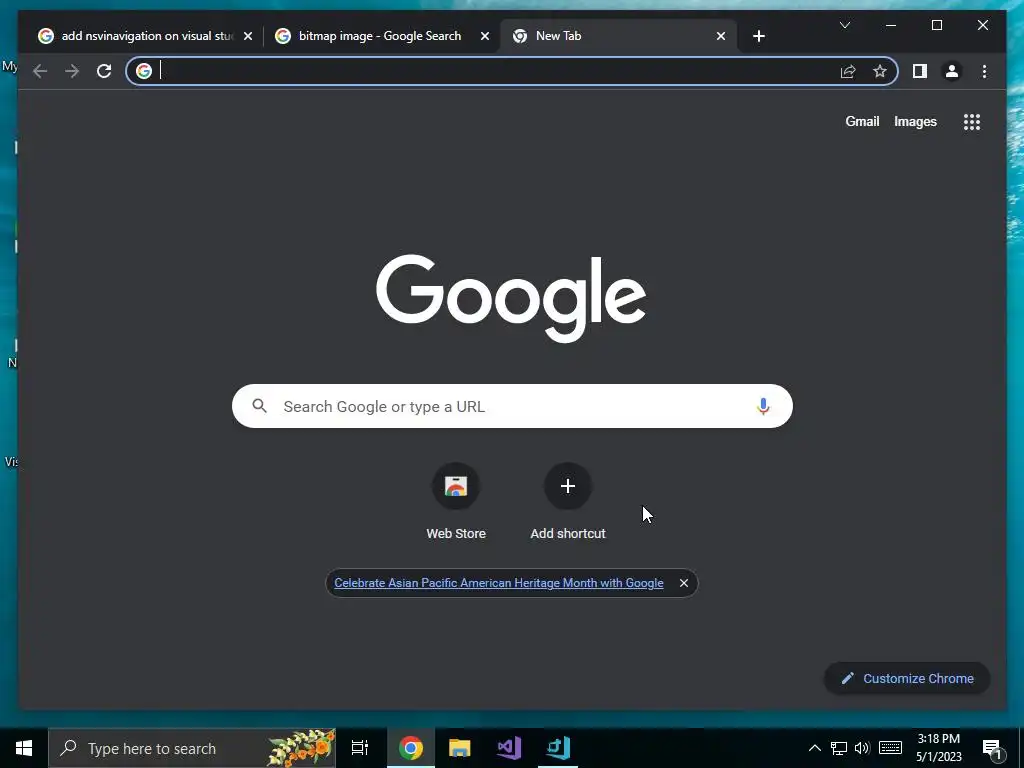This screenshot has height=768, width=1024.
Task: Bookmark this tab with the star icon
Action: click(880, 71)
